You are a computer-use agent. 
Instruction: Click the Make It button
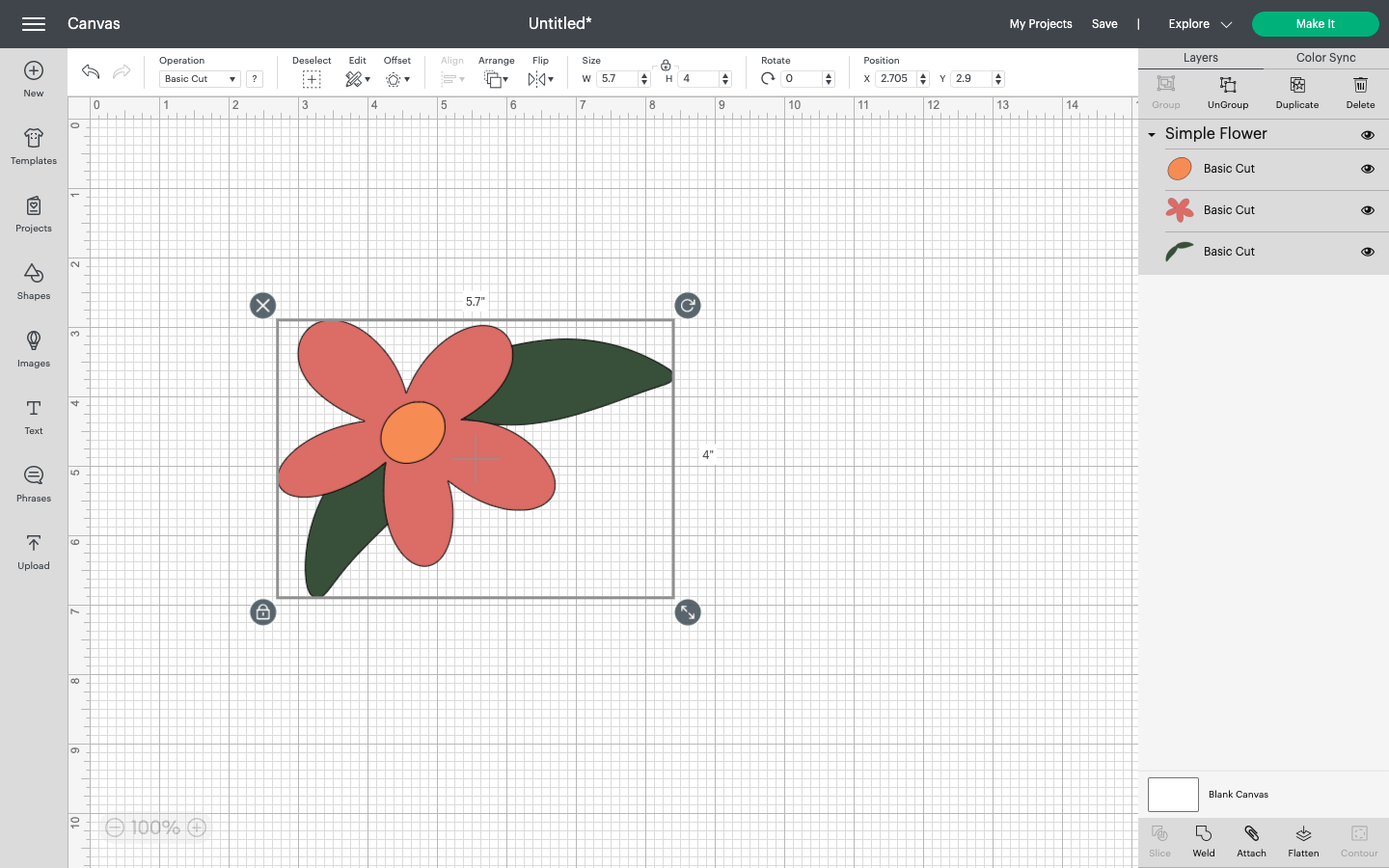coord(1315,23)
